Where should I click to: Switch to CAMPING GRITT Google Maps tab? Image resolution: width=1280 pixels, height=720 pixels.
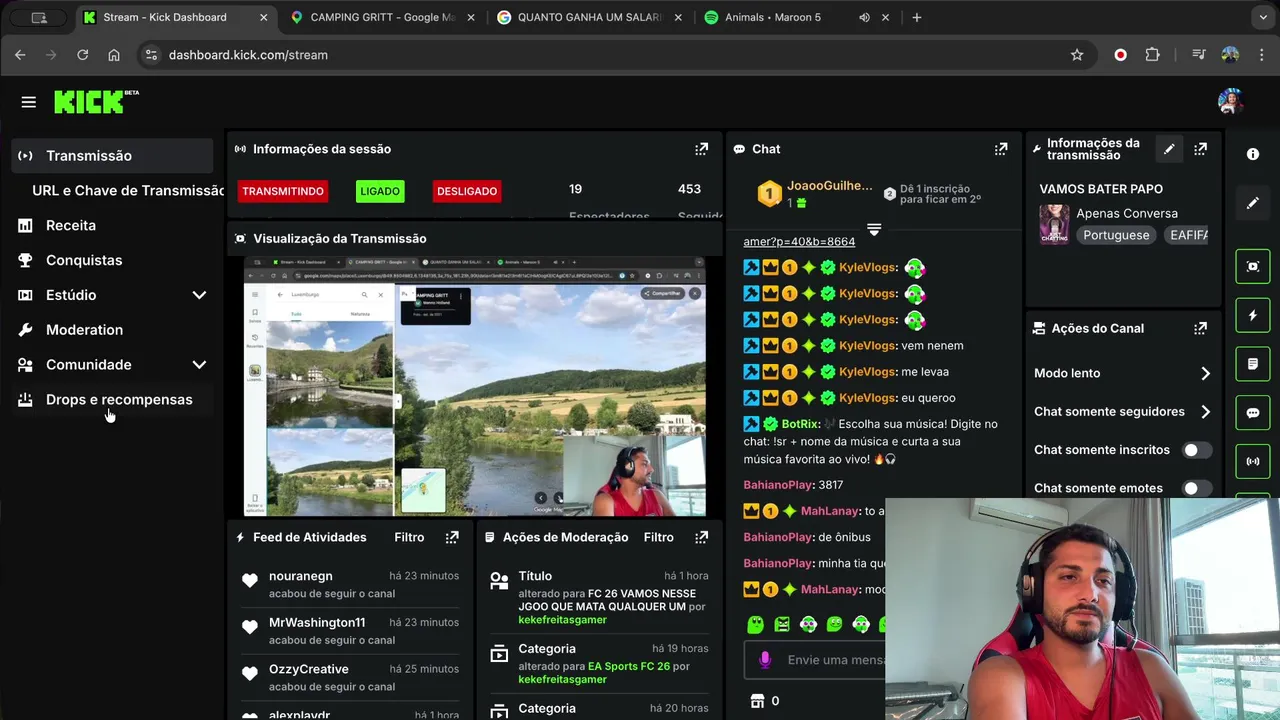click(381, 17)
